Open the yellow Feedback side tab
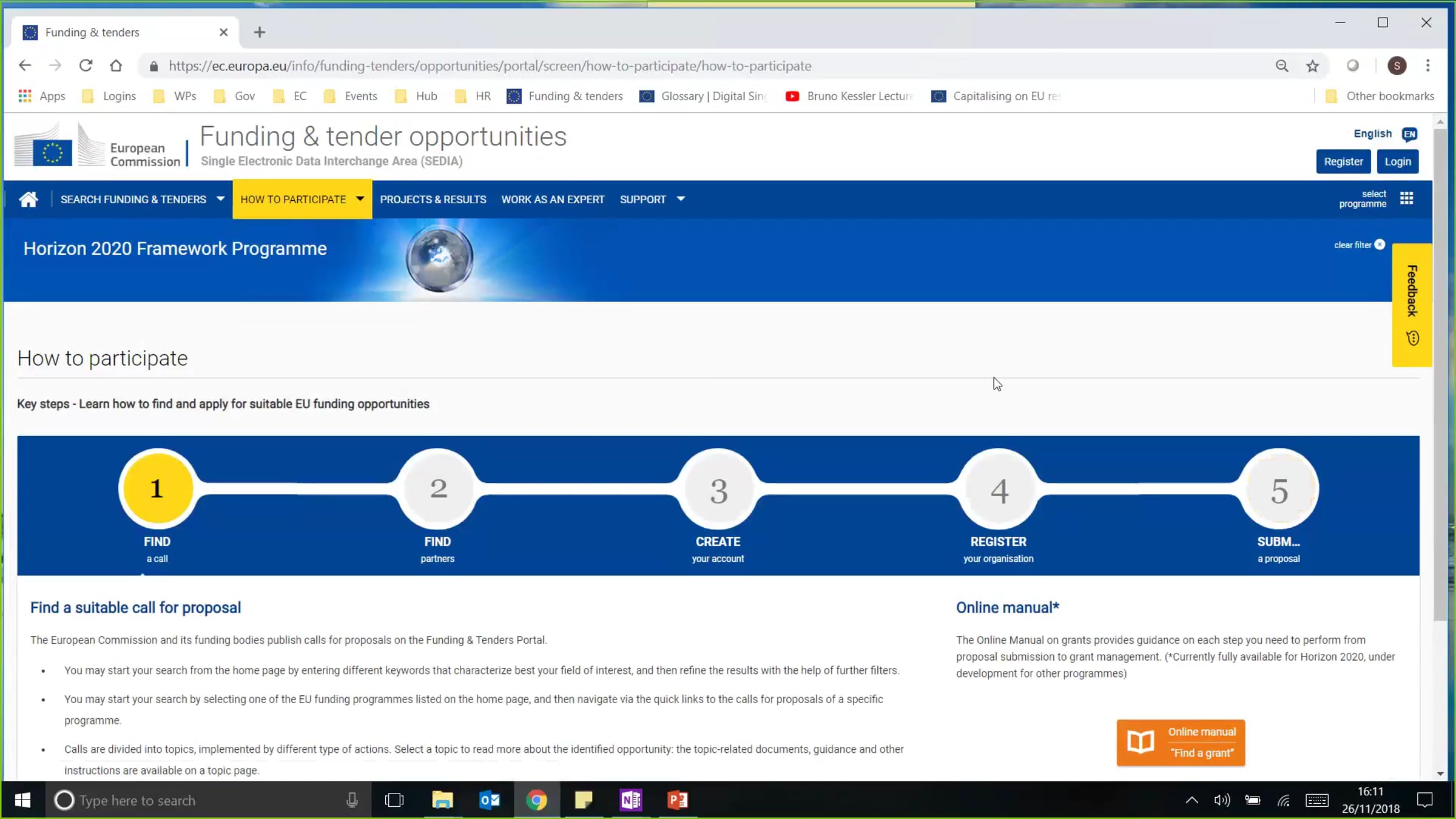This screenshot has width=1456, height=819. click(1412, 305)
